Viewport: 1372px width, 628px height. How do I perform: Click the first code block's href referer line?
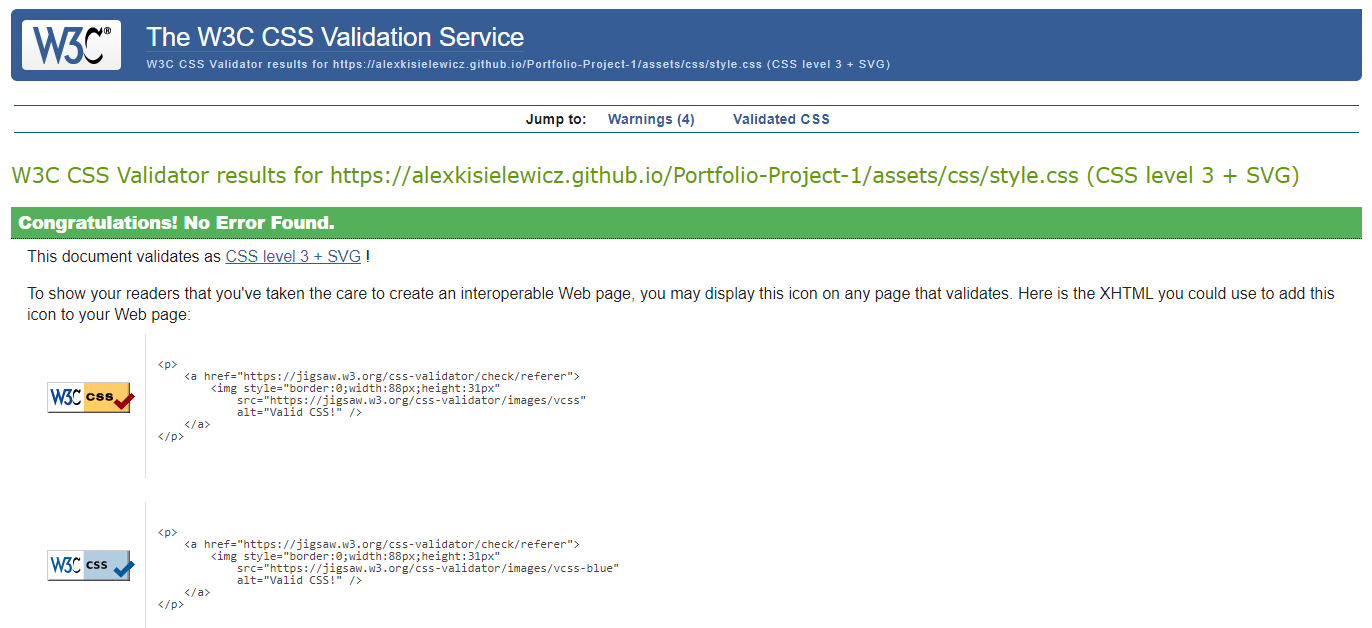click(382, 376)
